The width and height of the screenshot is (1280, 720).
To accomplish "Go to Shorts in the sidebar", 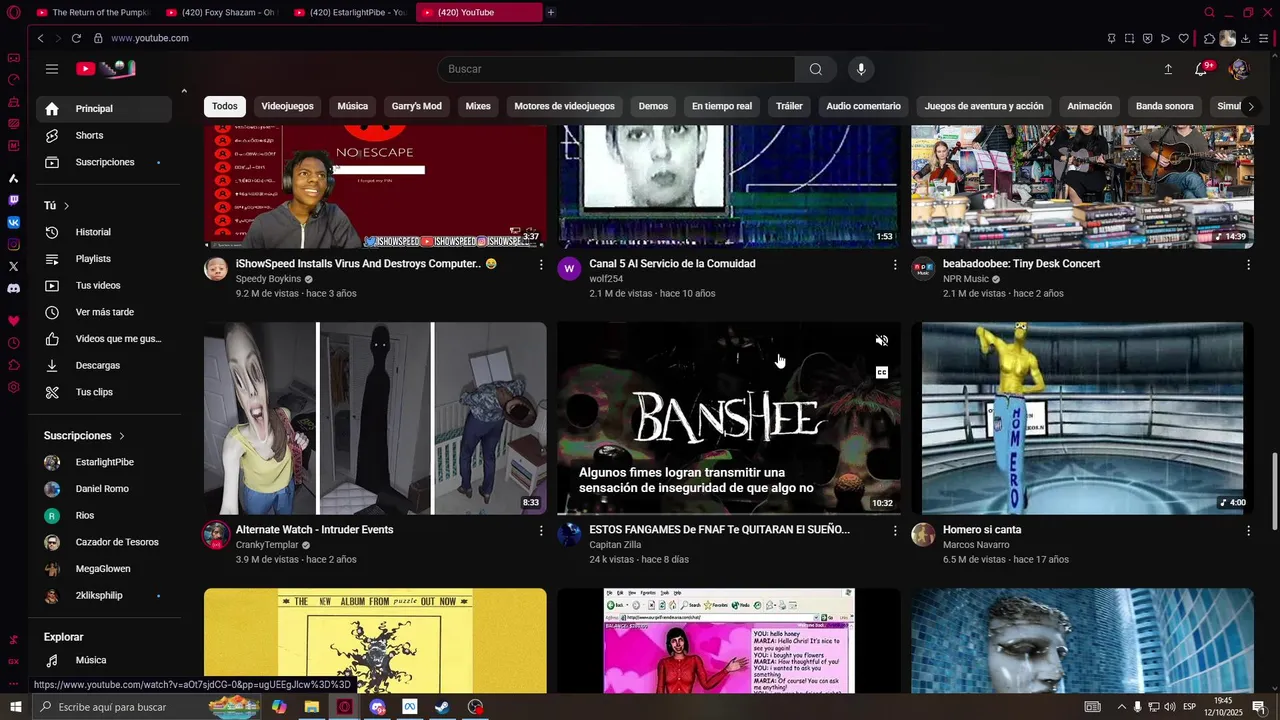I will [104, 135].
